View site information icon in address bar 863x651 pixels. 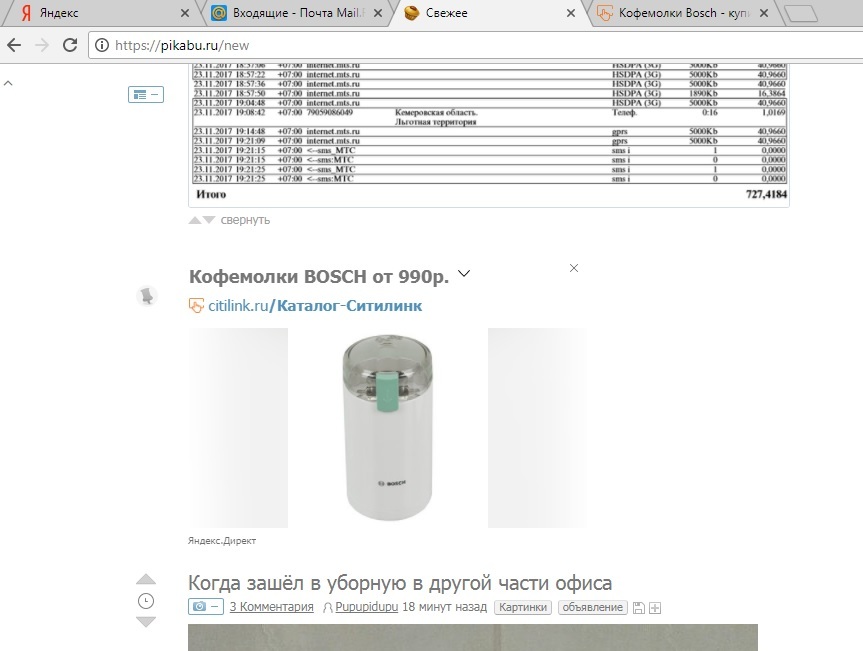tap(102, 45)
